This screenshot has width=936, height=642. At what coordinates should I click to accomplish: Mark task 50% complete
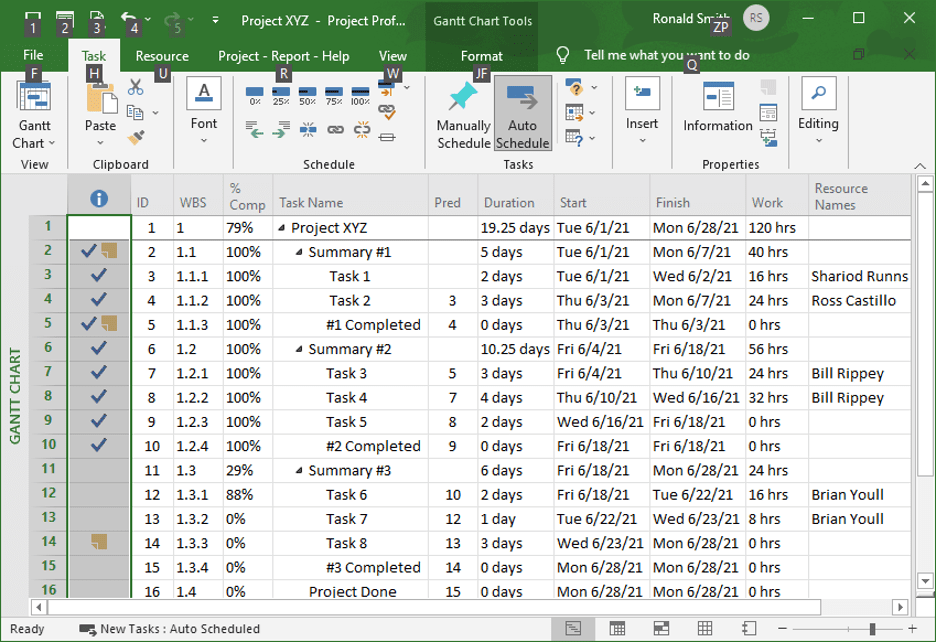point(307,96)
